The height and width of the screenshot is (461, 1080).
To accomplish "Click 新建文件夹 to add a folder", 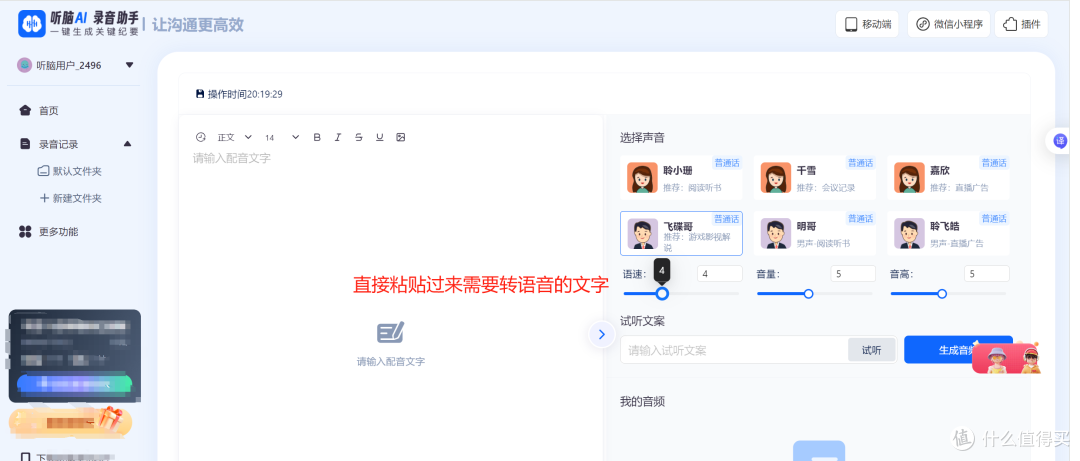I will 70,198.
